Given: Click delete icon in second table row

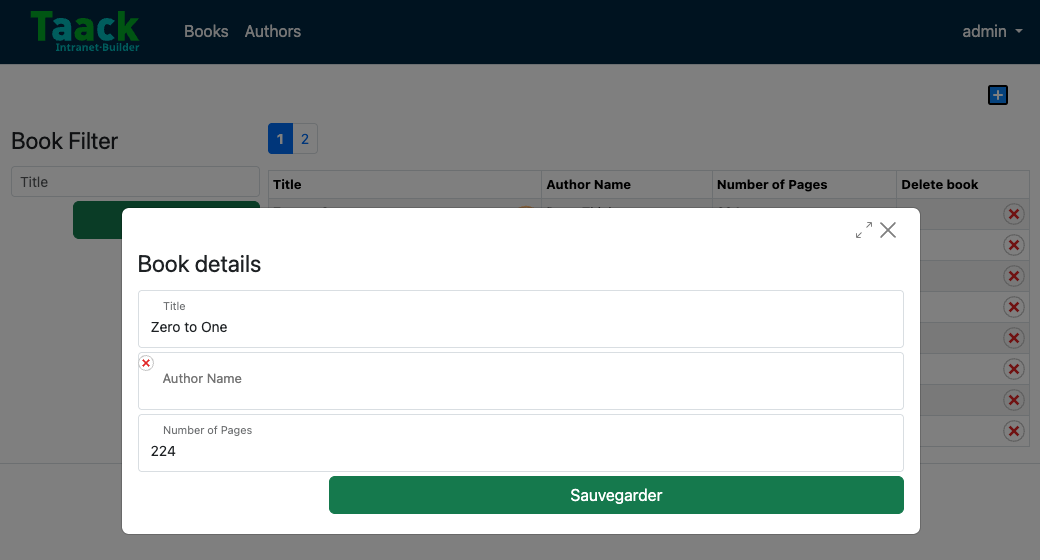Looking at the screenshot, I should click(x=1013, y=245).
